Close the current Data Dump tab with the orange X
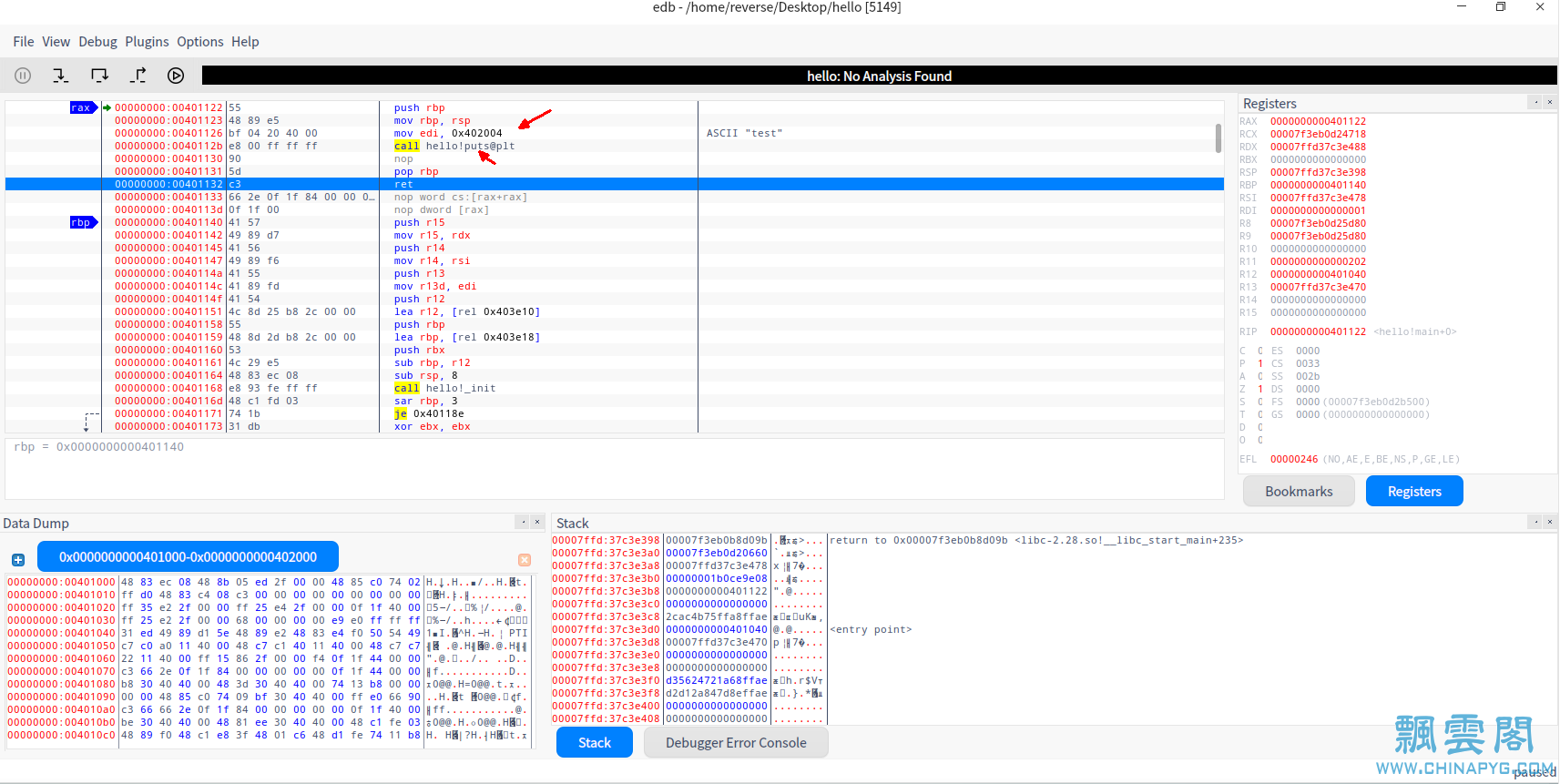This screenshot has height=784, width=1560. click(525, 560)
